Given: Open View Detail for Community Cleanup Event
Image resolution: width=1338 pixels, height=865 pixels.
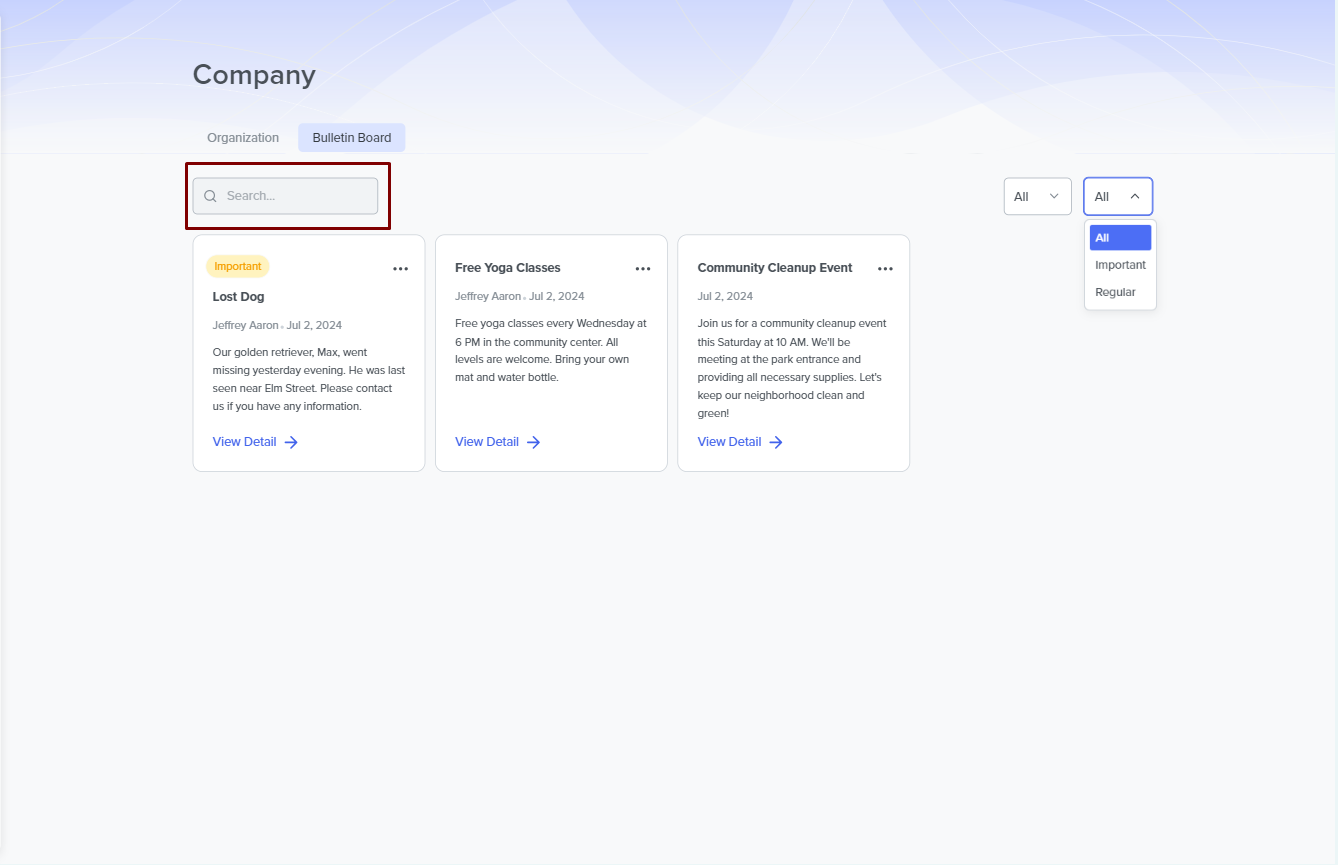Looking at the screenshot, I should [729, 442].
